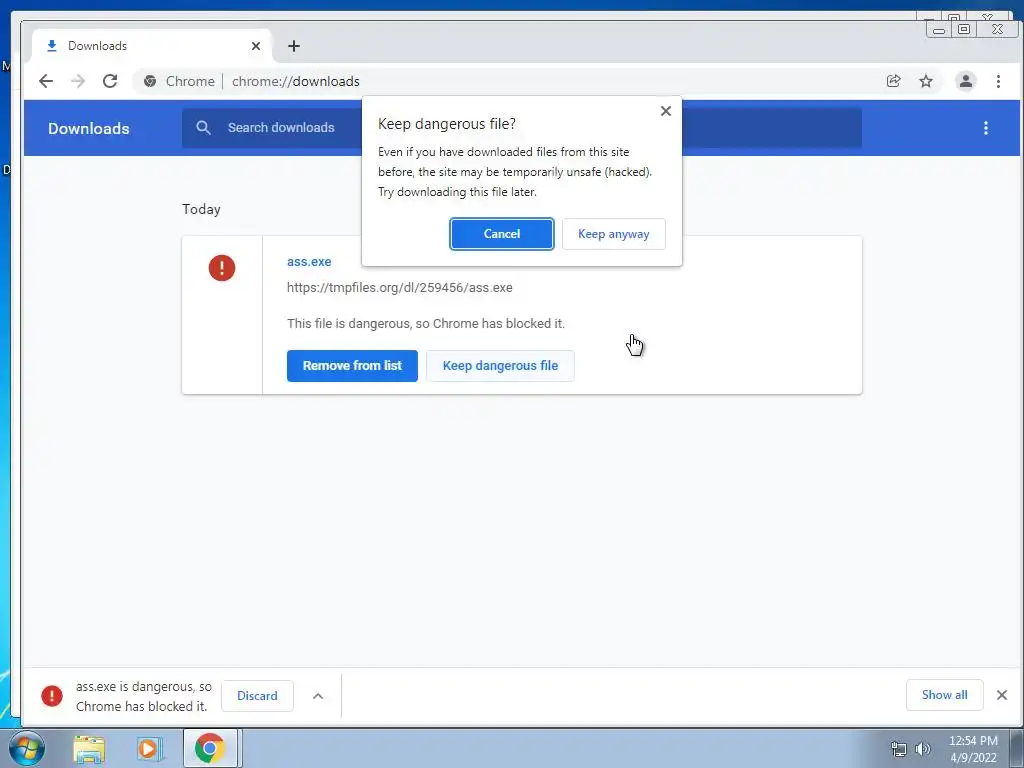This screenshot has height=768, width=1024.
Task: Click the taskbar clock showing 12:54 PM
Action: click(x=973, y=749)
